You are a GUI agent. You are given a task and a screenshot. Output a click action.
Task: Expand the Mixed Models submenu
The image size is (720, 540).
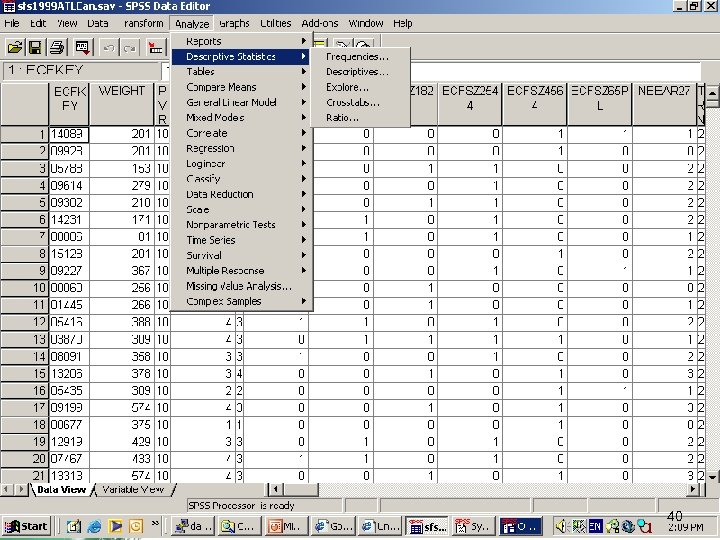point(242,118)
